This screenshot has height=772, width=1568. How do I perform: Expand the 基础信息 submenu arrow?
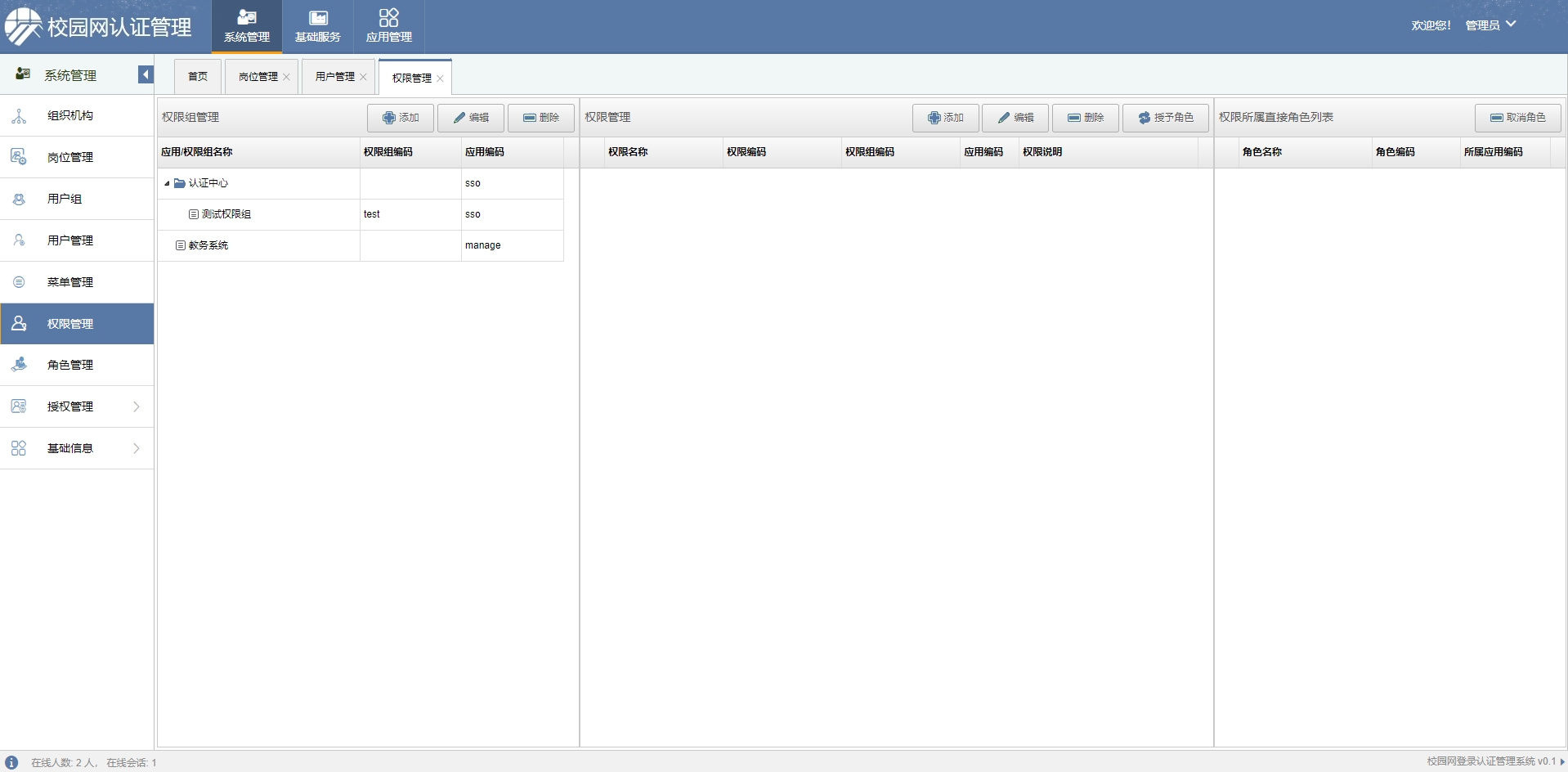[137, 448]
